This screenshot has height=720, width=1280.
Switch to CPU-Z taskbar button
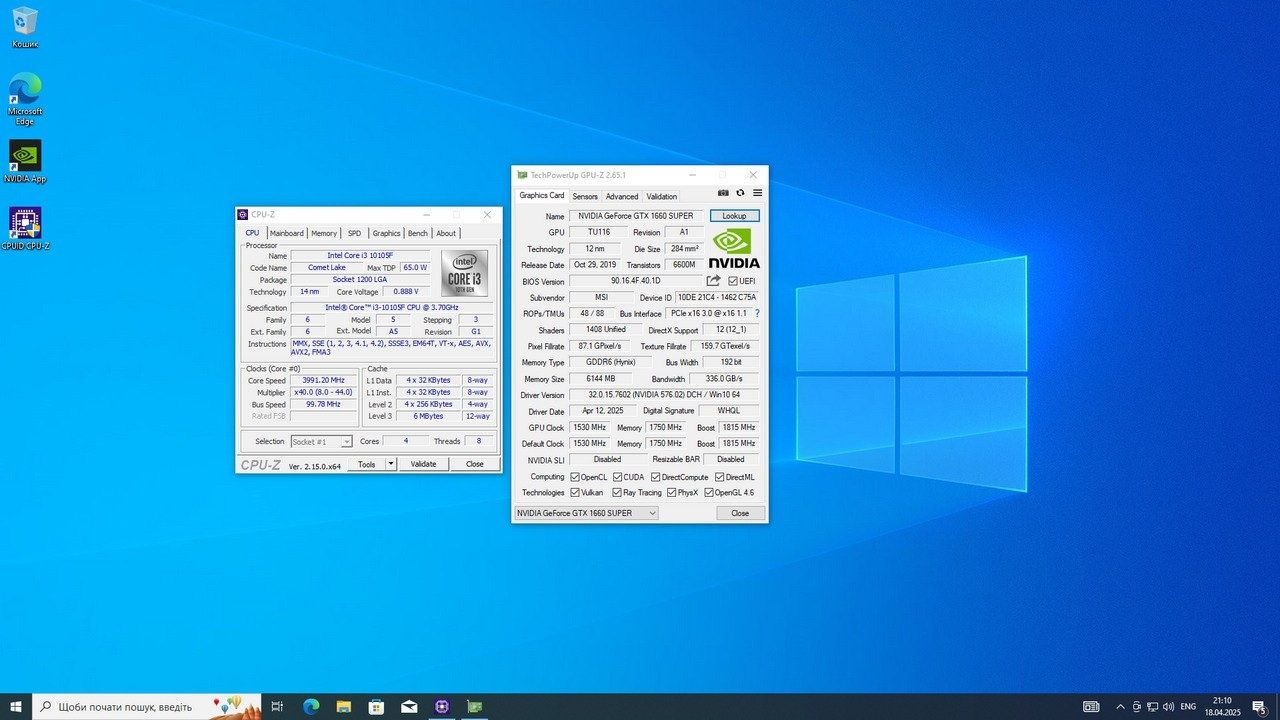click(442, 706)
